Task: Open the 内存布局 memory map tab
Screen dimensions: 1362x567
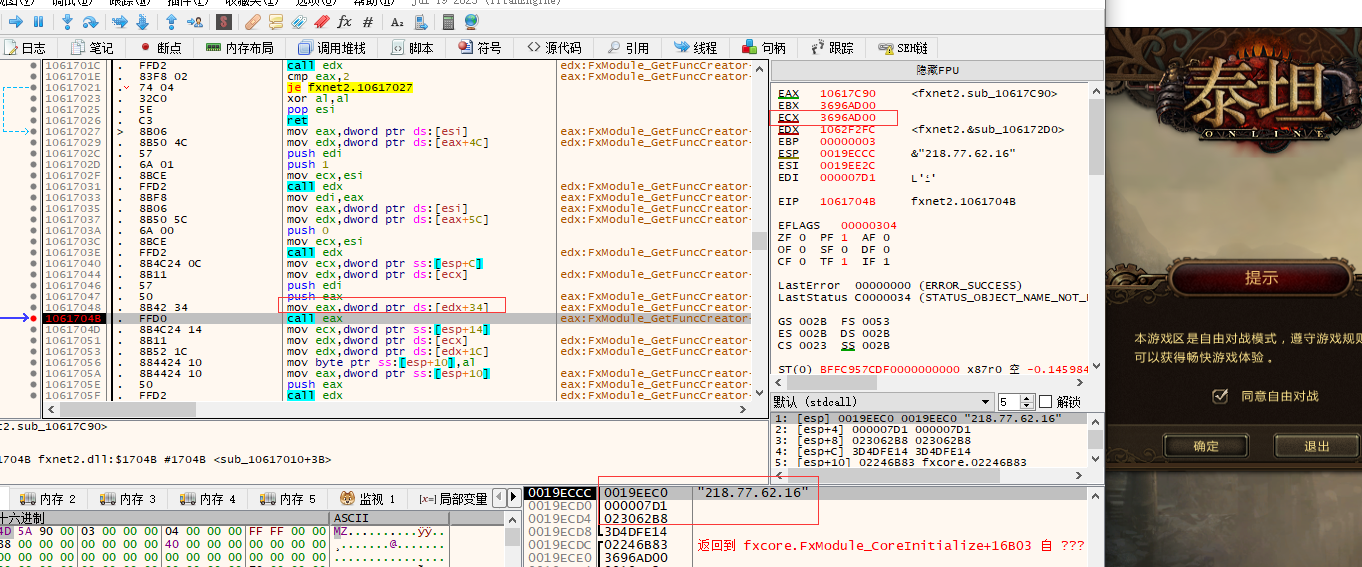Action: tap(240, 48)
